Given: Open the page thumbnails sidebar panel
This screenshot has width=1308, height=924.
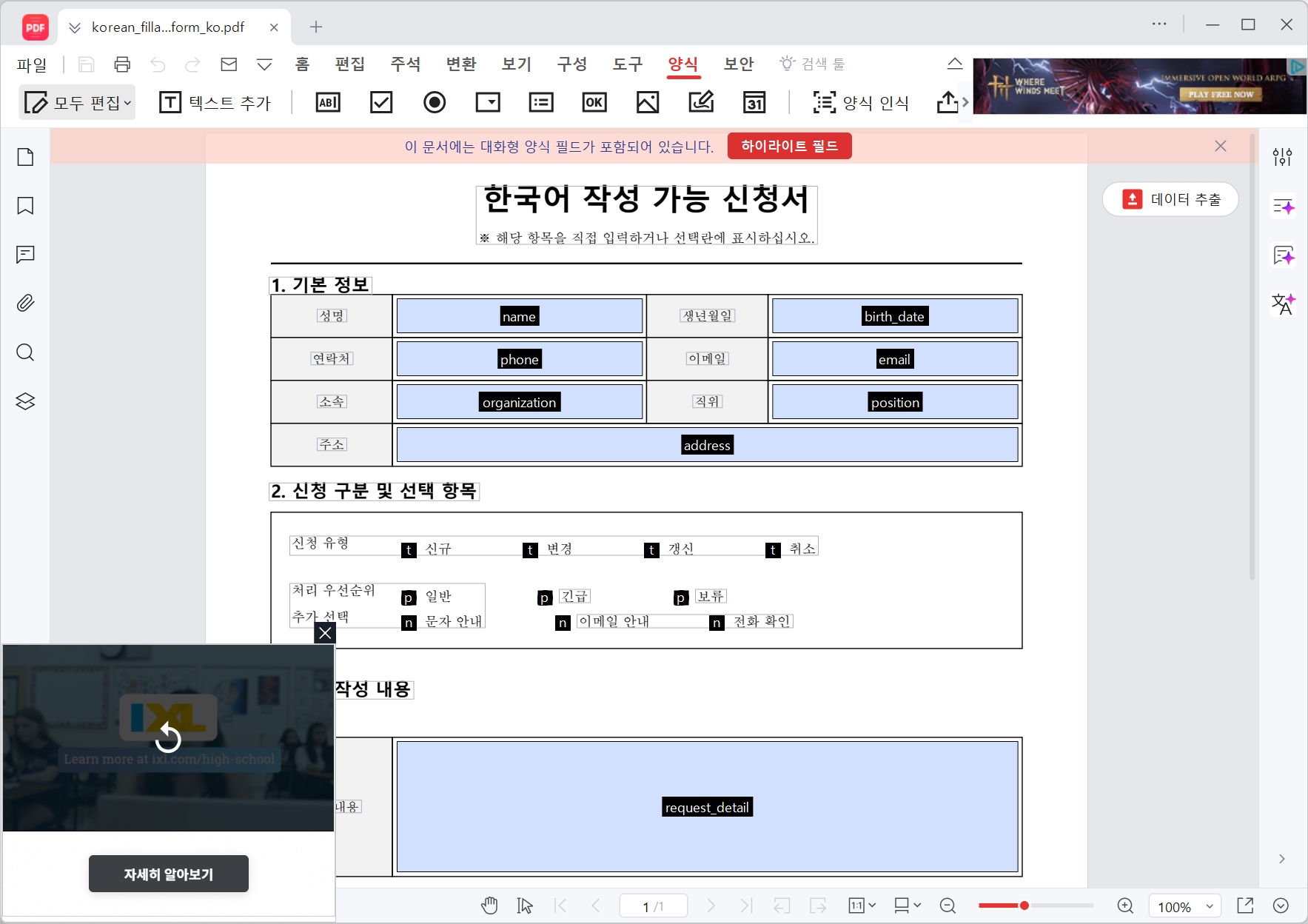Looking at the screenshot, I should point(26,157).
